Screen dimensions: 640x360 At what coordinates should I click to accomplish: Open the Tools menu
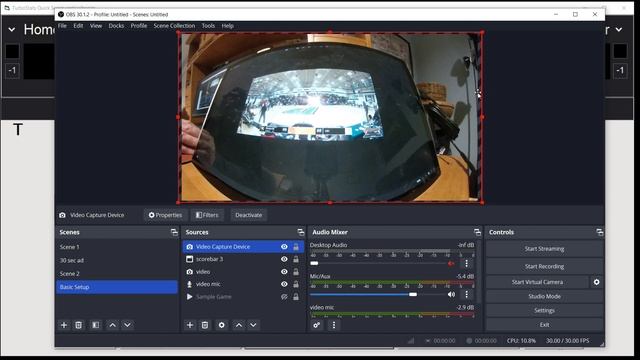pos(208,26)
